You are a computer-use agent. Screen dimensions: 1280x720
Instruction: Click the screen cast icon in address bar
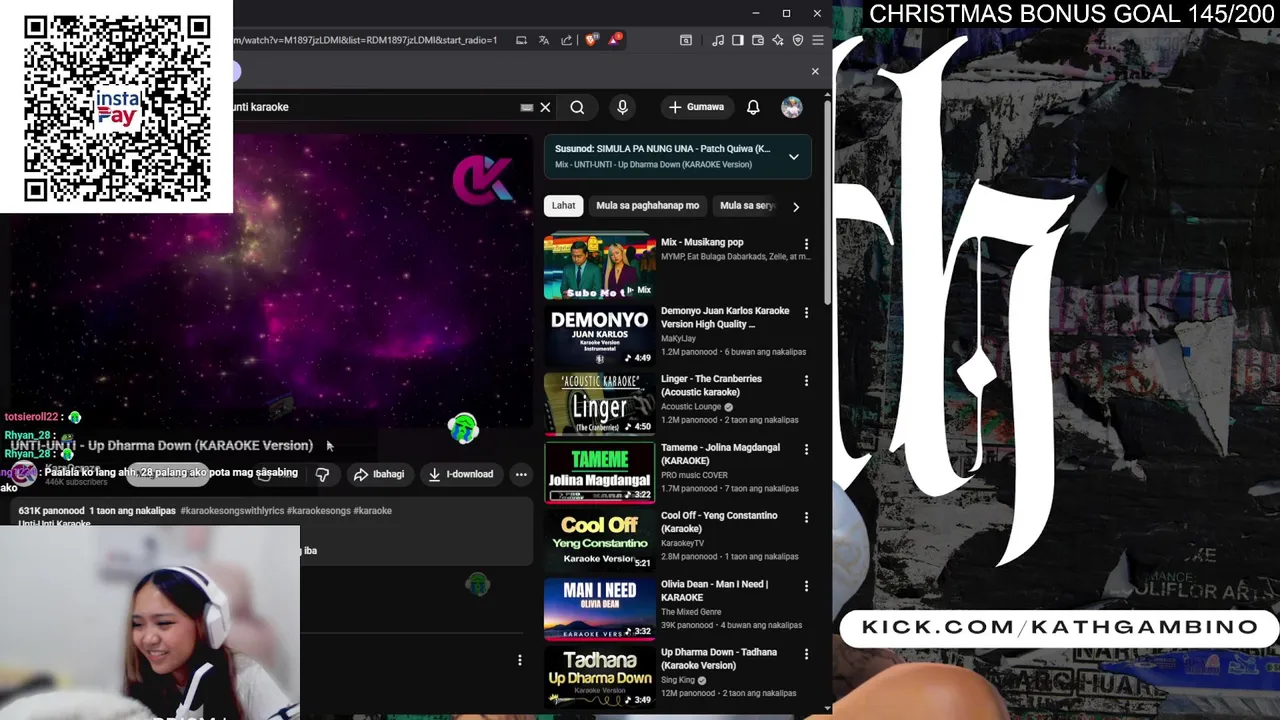(521, 40)
